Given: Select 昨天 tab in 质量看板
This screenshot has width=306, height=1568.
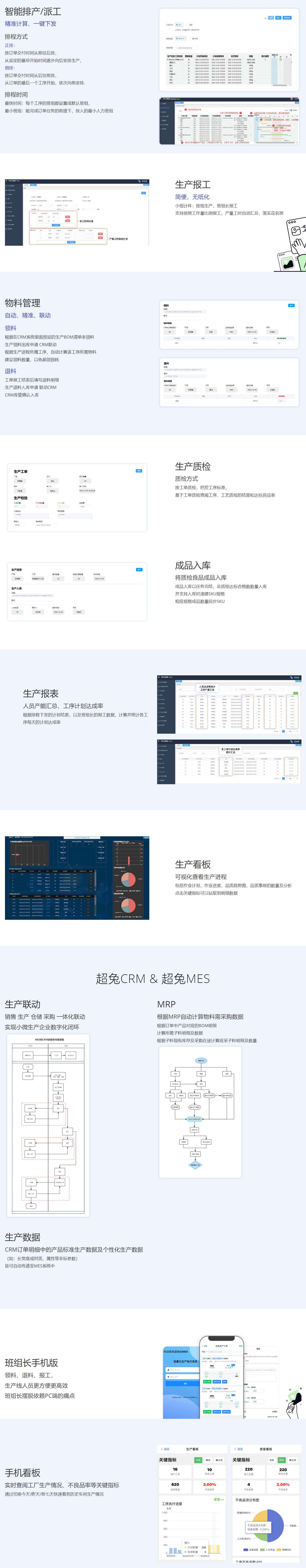Looking at the screenshot, I should (282, 1460).
